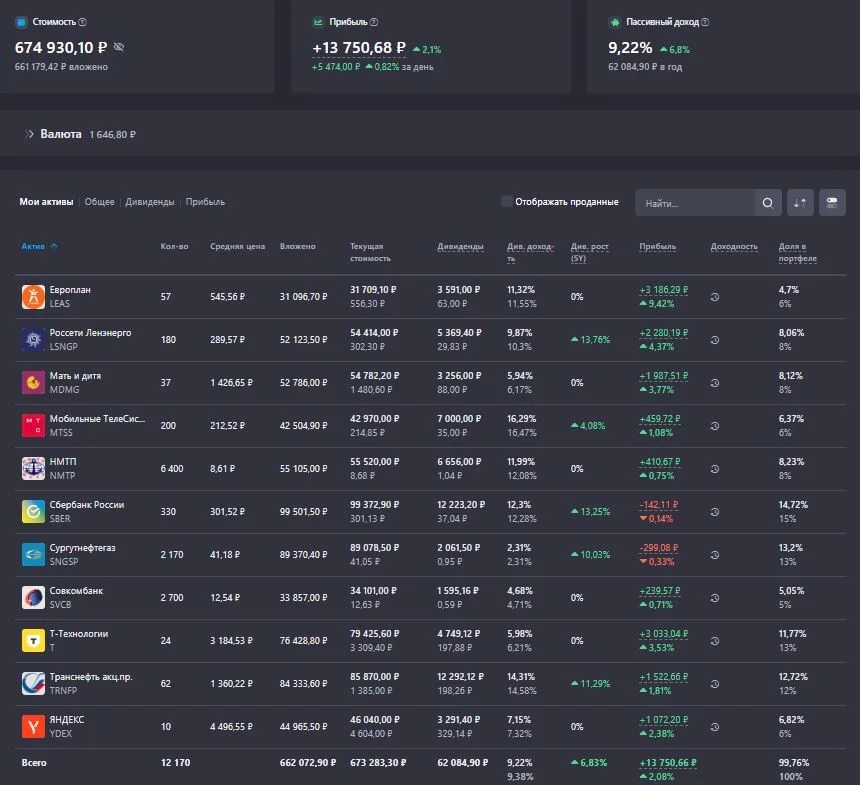Click the Найти search field
The width and height of the screenshot is (860, 785).
coord(695,203)
